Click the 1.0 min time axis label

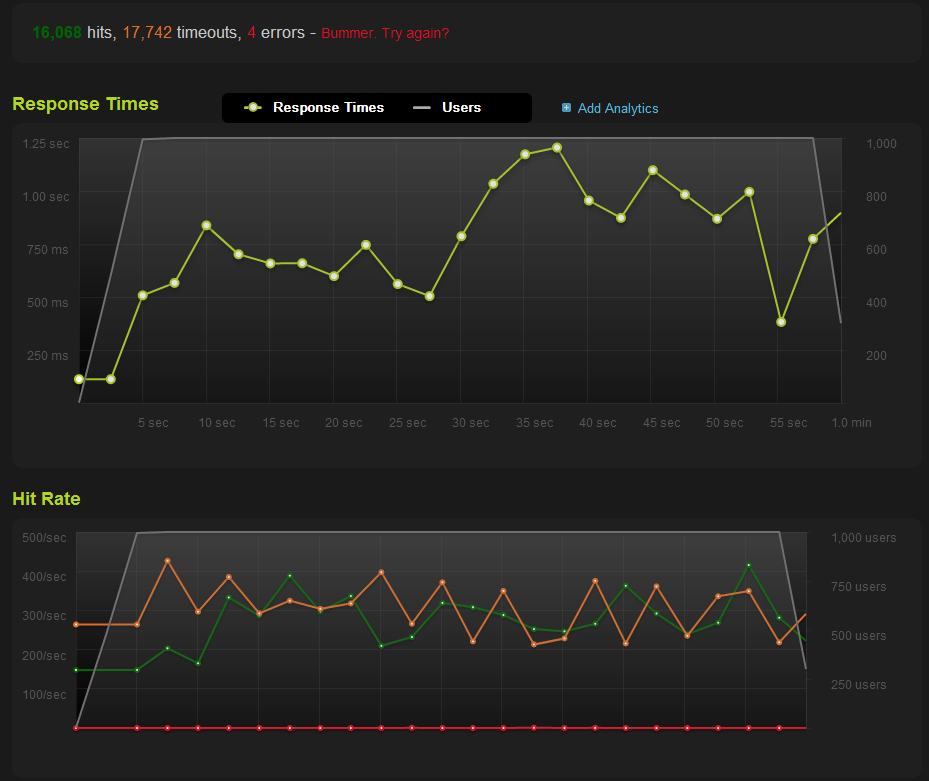[851, 423]
